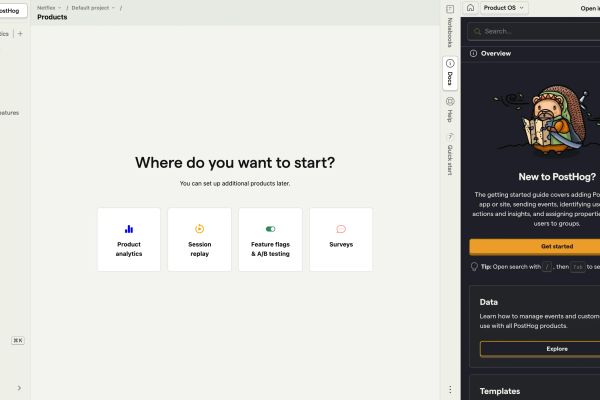
Task: Click the Data section heading
Action: (x=489, y=302)
